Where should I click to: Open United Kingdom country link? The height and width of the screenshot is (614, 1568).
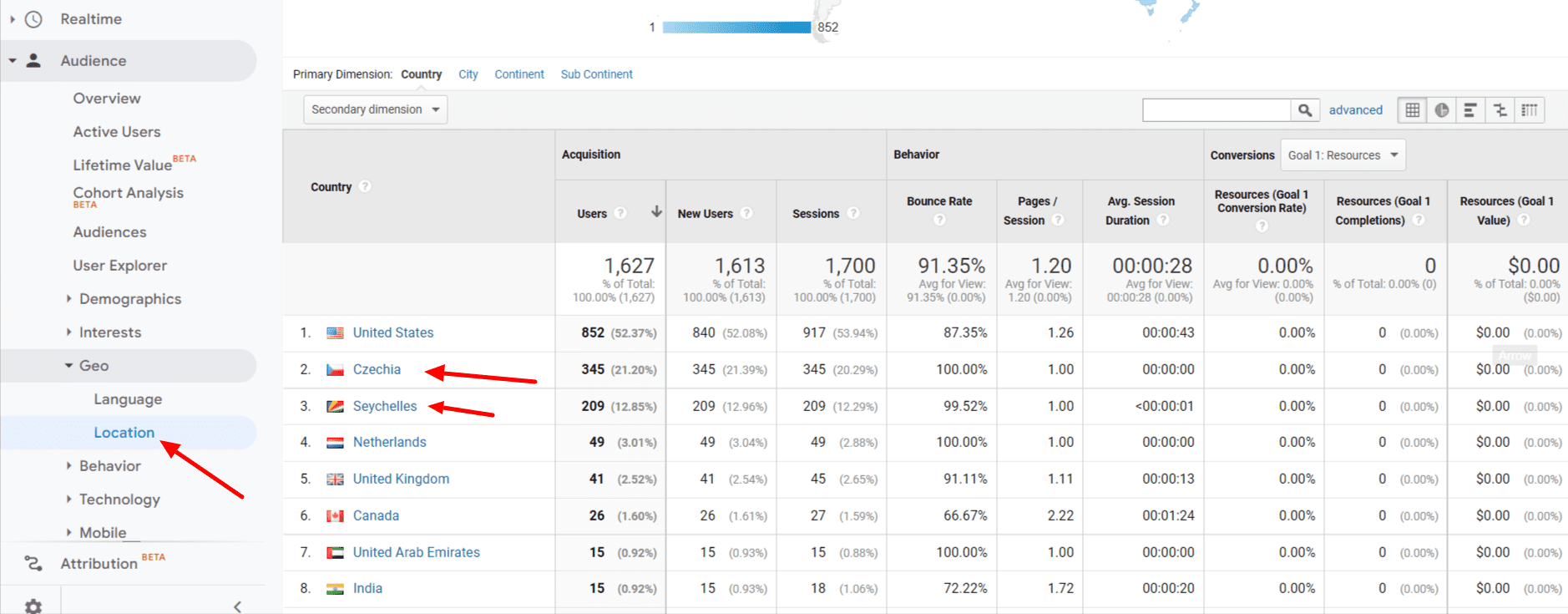coord(401,479)
